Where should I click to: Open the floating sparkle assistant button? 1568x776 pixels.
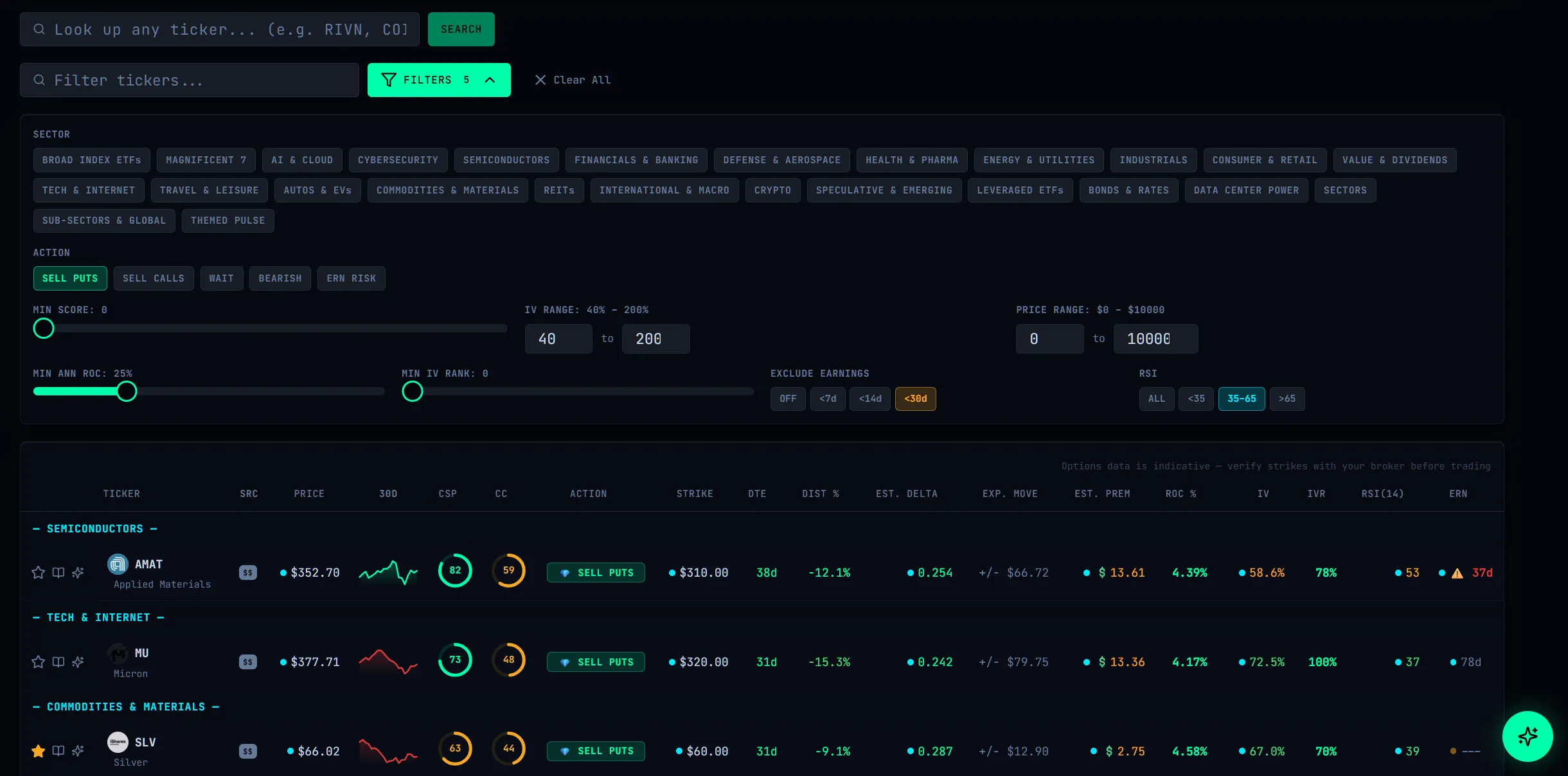[x=1528, y=736]
